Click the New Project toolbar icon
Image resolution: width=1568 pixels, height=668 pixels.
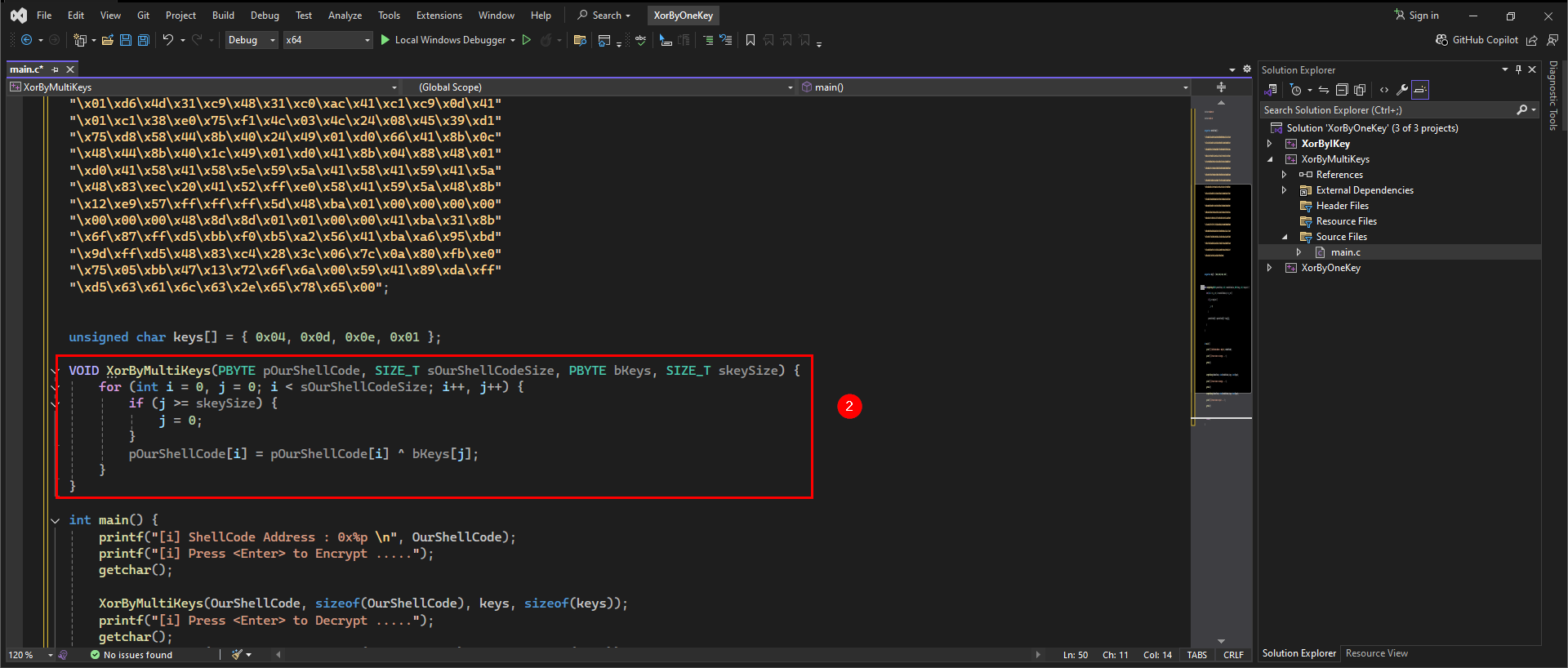pyautogui.click(x=80, y=40)
